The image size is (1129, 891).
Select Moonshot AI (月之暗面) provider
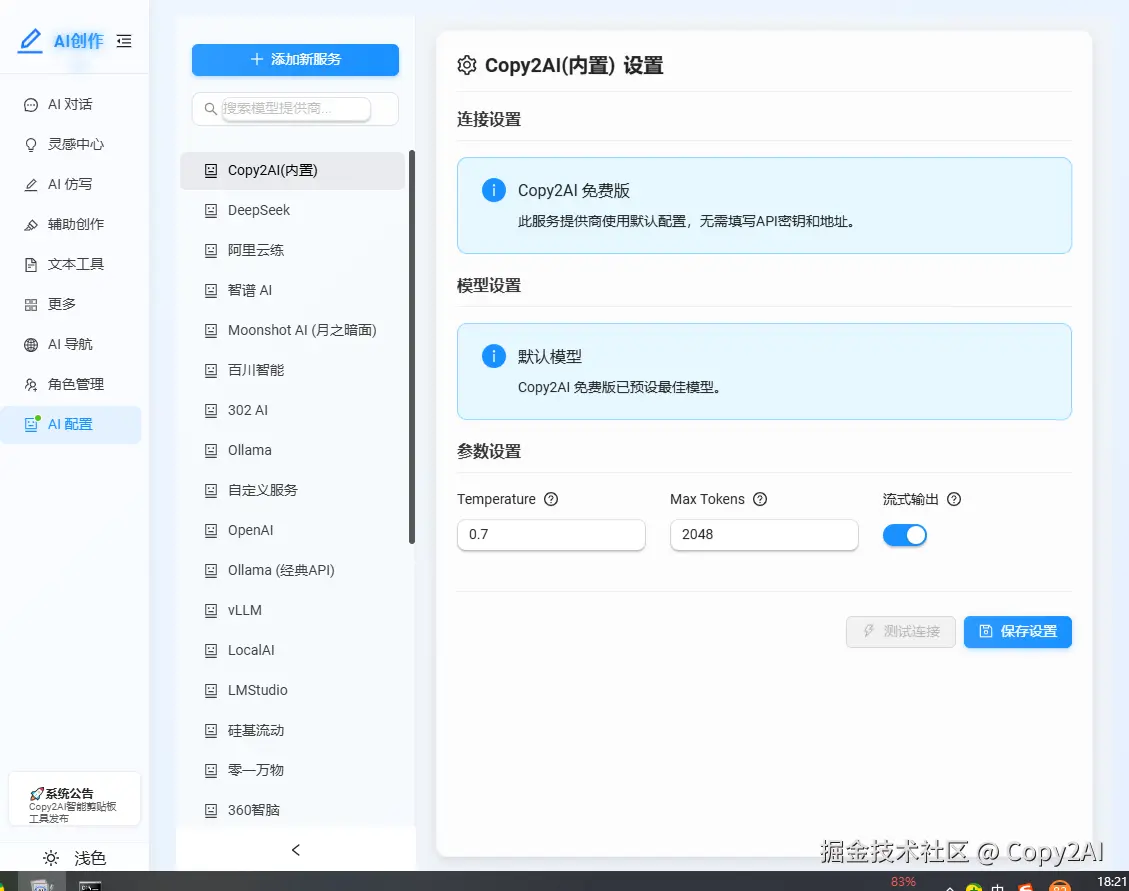tap(292, 331)
